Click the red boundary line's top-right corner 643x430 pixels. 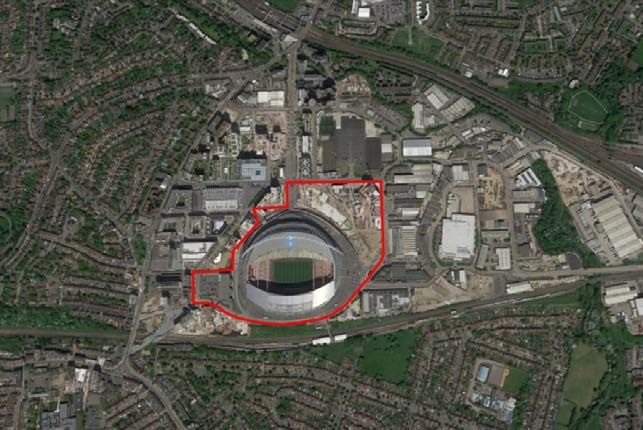381,181
